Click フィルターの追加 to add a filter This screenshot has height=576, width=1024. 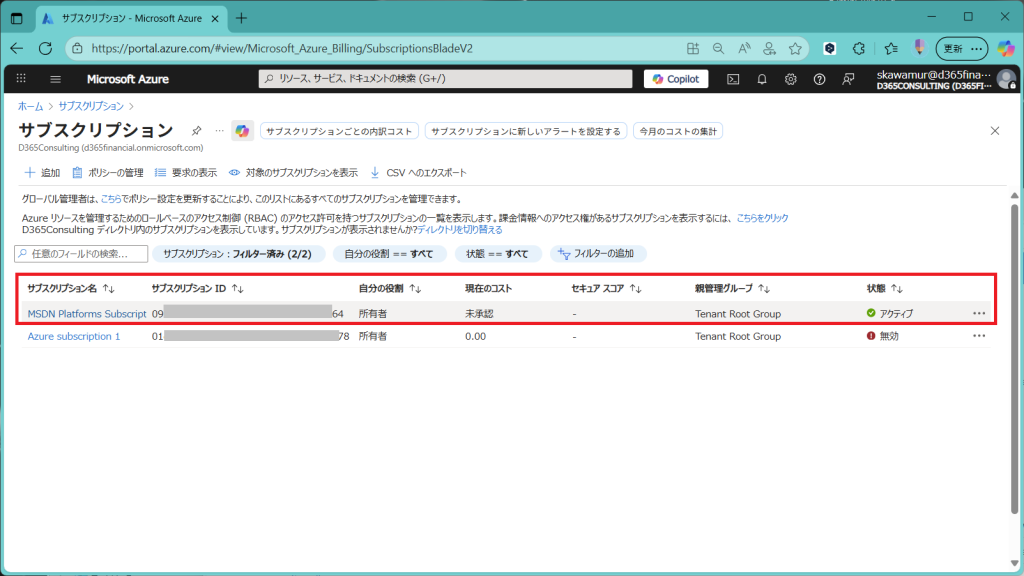(x=600, y=254)
